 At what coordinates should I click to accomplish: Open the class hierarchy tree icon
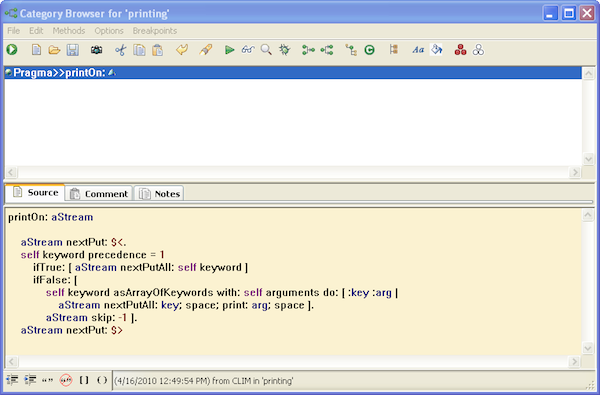pos(351,50)
